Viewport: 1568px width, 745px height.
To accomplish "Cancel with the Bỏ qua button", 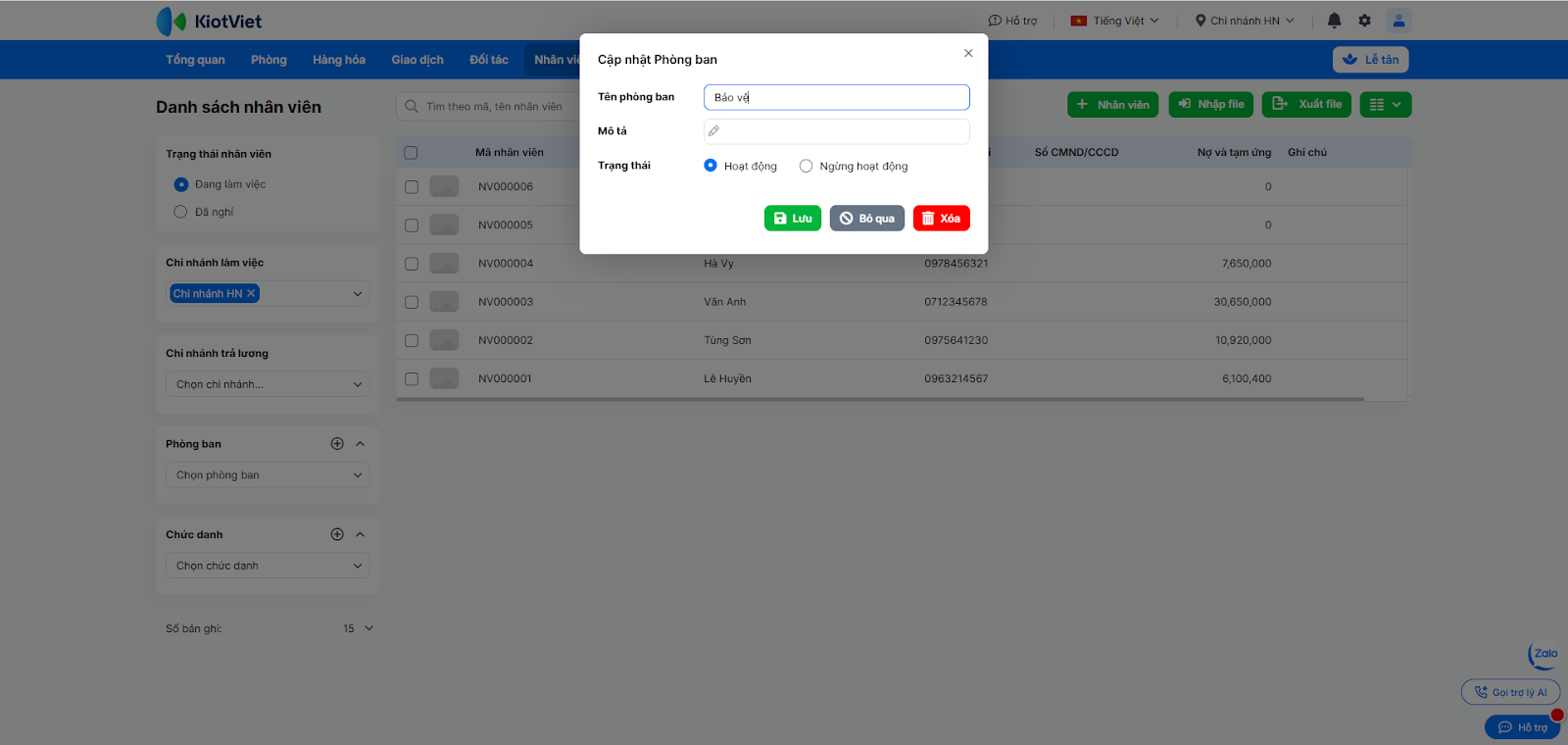I will click(x=867, y=219).
